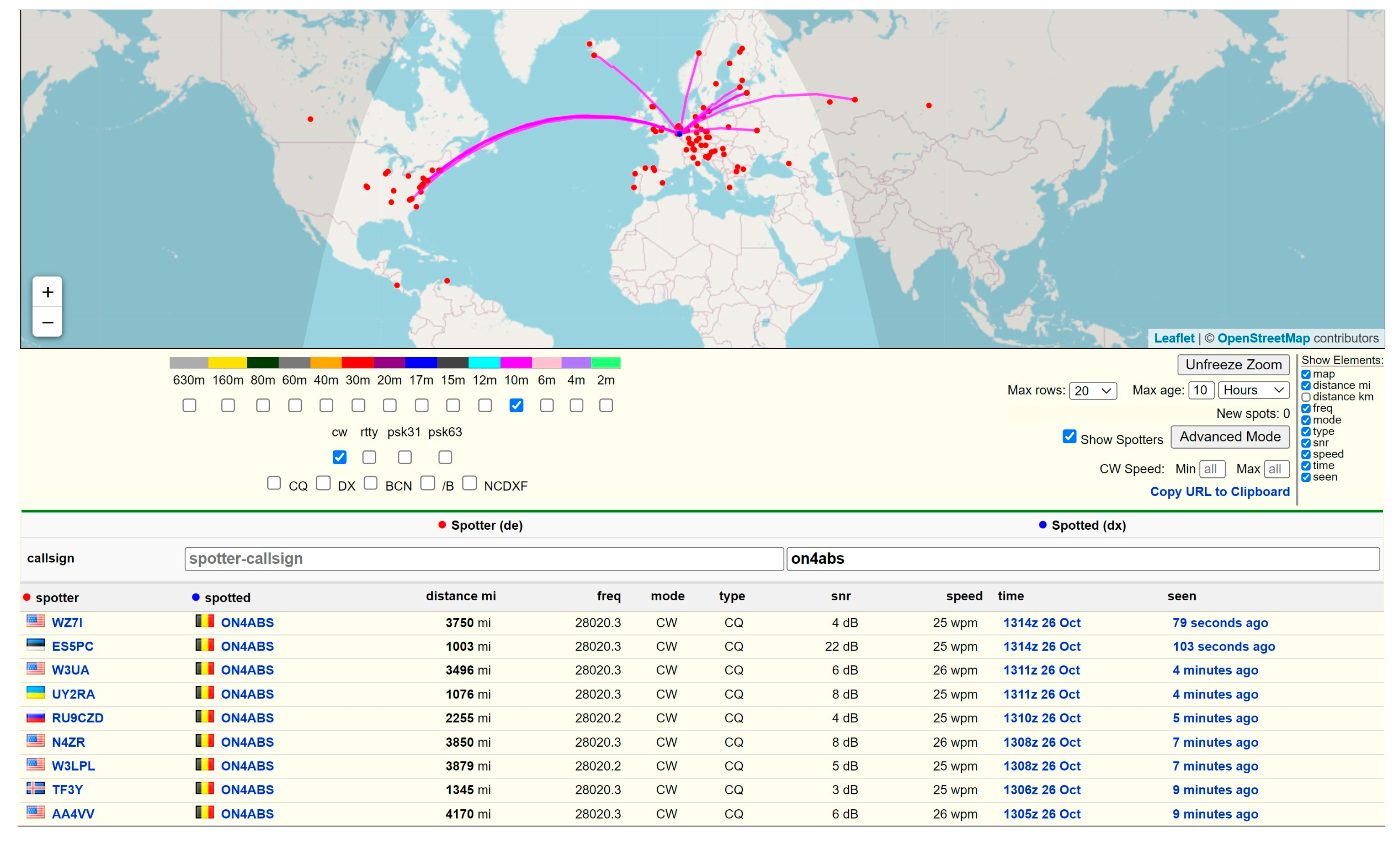Uncheck the 10m band checkbox
Viewport: 1400px width, 842px height.
pos(516,405)
